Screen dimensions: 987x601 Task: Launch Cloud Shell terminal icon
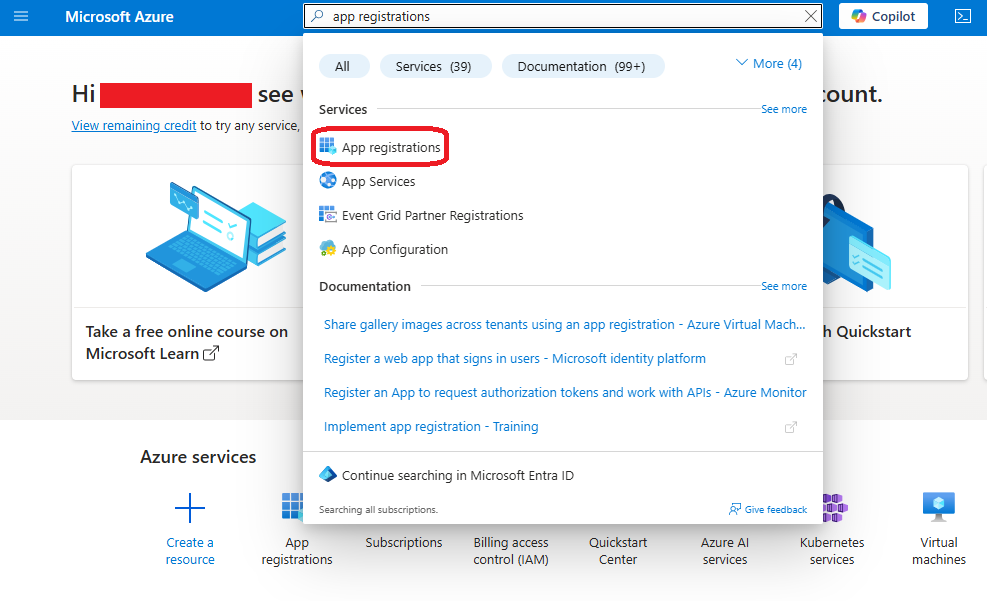click(x=962, y=17)
